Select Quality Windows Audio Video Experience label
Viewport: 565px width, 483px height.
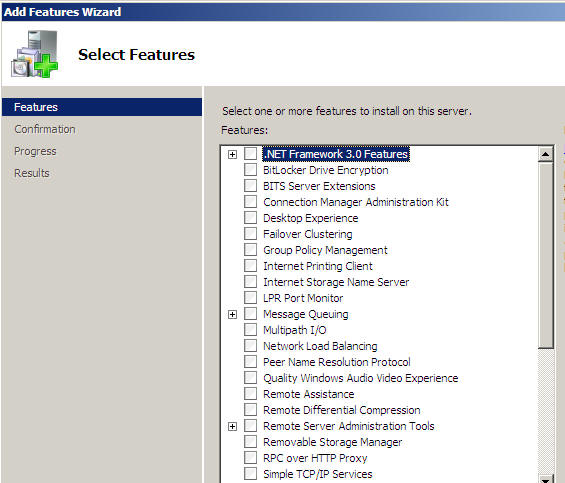pos(361,378)
